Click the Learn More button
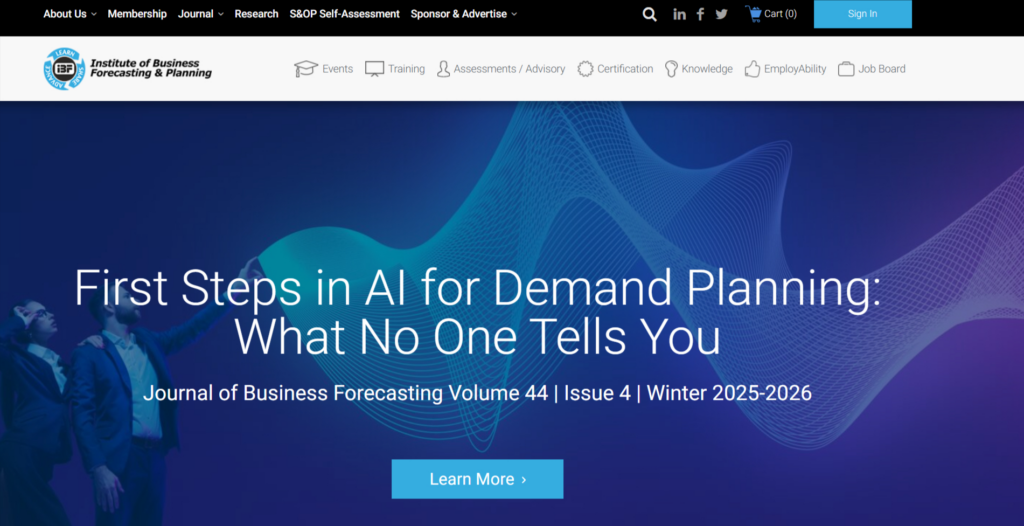This screenshot has width=1024, height=526. coord(477,479)
